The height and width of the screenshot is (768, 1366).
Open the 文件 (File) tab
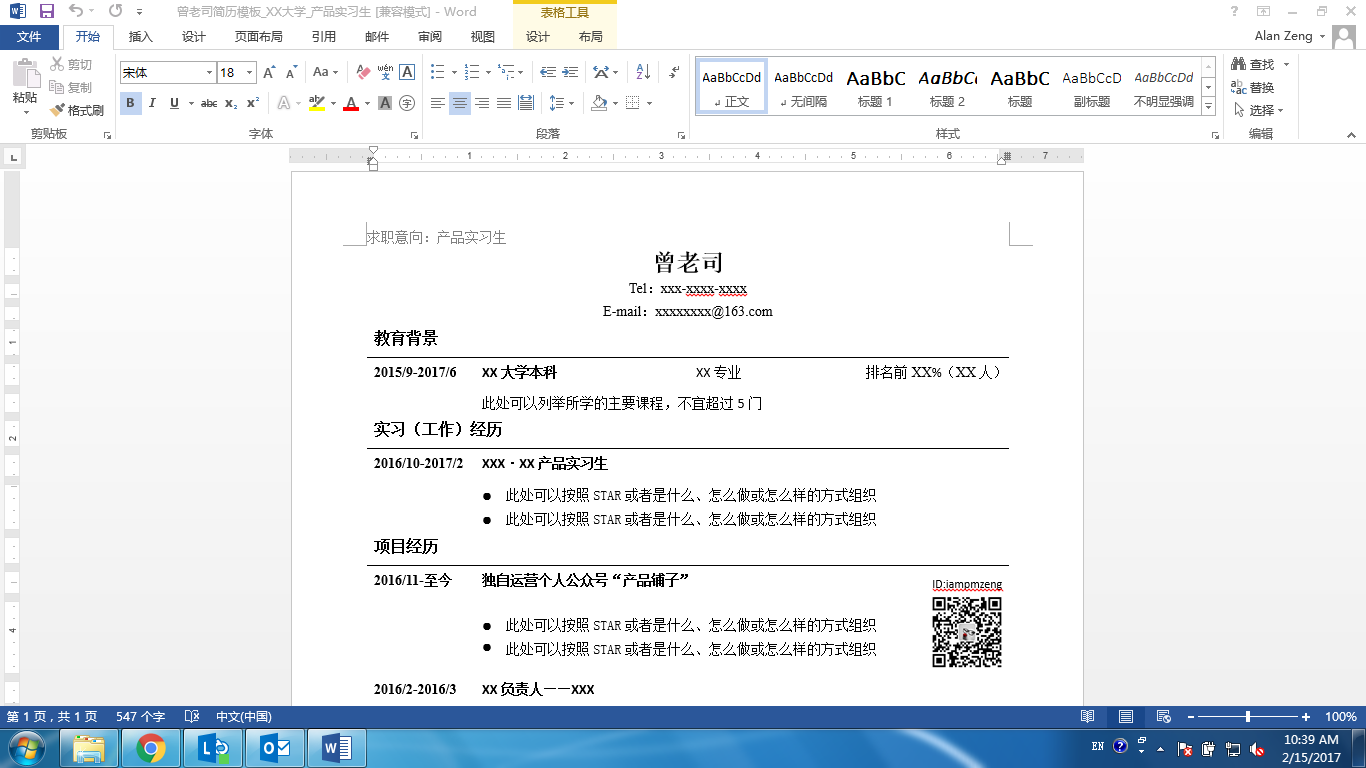coord(30,37)
